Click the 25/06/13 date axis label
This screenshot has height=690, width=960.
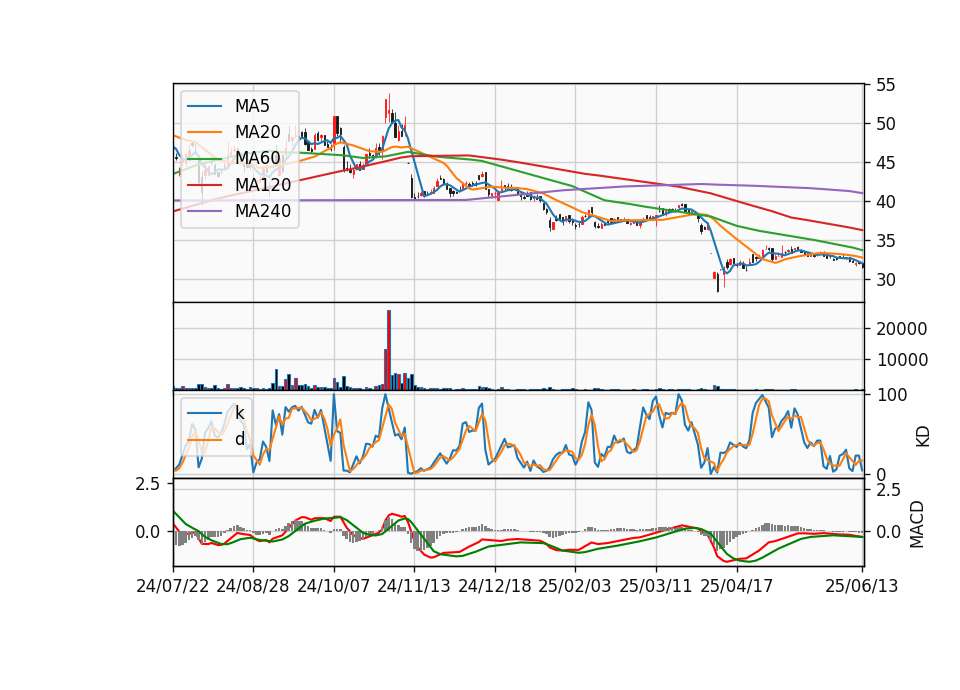861,586
